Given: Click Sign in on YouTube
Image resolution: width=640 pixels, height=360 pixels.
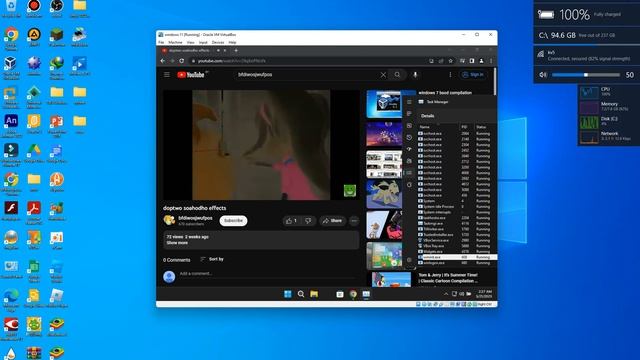Looking at the screenshot, I should coord(473,75).
